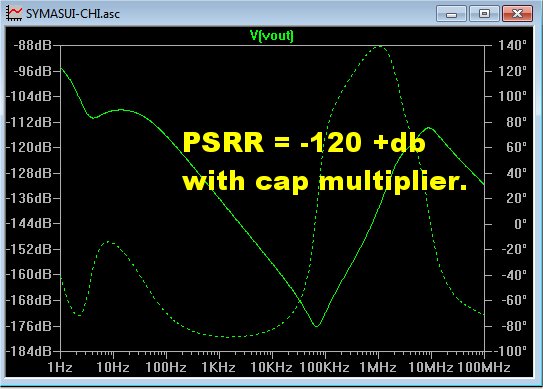Click the -160dB magnitude axis label
This screenshot has width=543, height=389.
29,275
